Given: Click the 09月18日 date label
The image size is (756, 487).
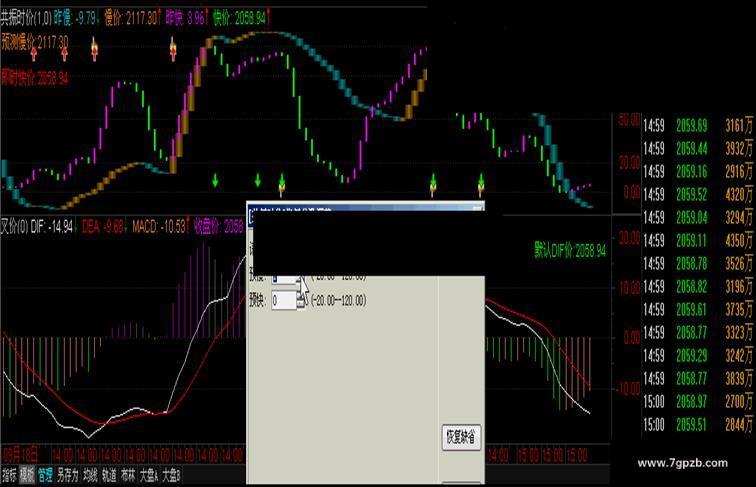Looking at the screenshot, I should point(20,454).
